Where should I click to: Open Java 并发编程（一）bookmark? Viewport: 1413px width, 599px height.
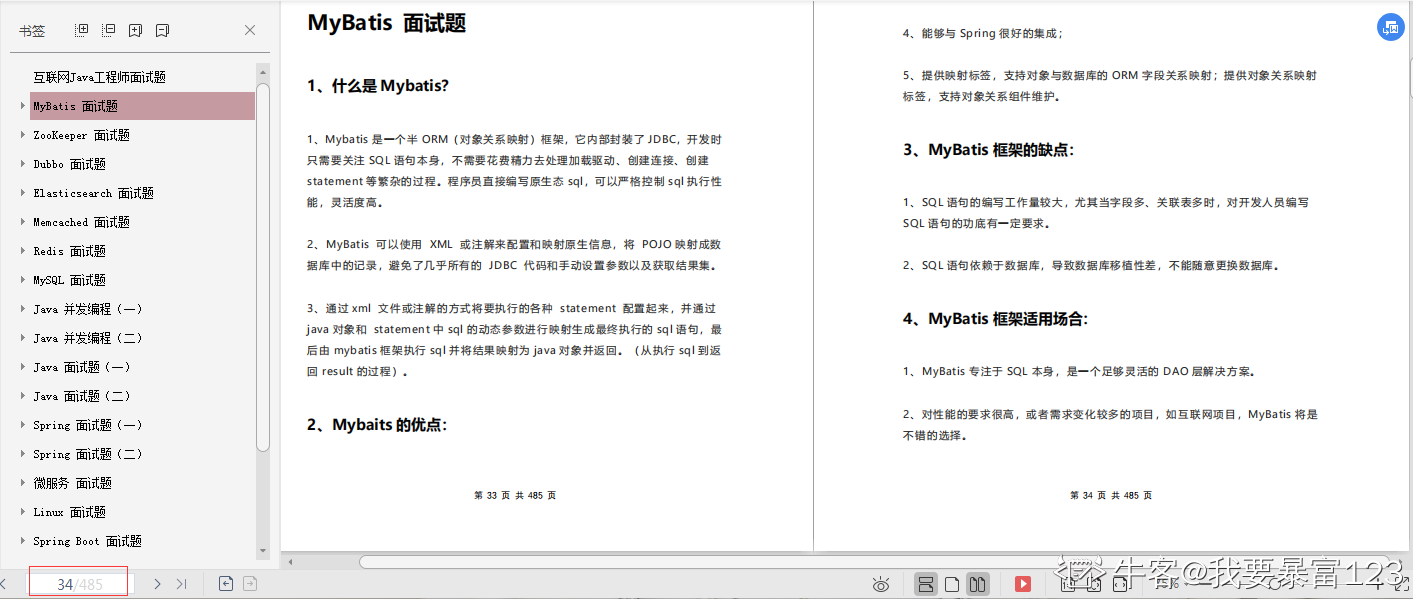pos(88,309)
